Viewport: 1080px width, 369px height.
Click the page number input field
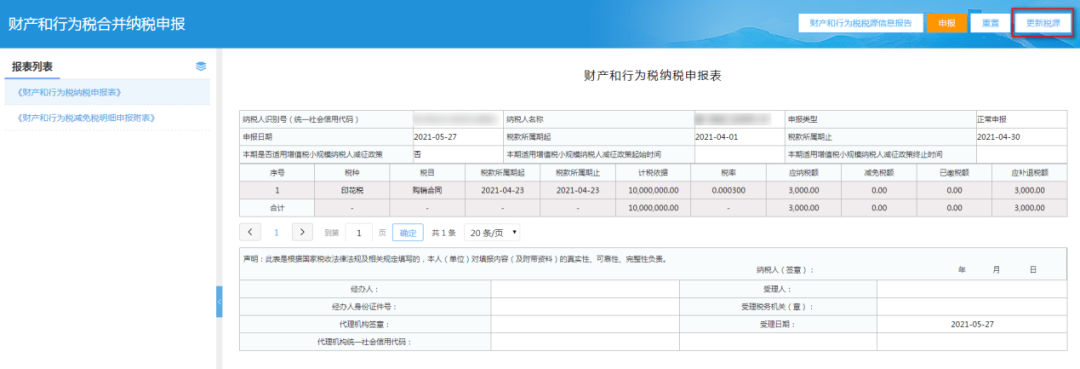(x=359, y=233)
